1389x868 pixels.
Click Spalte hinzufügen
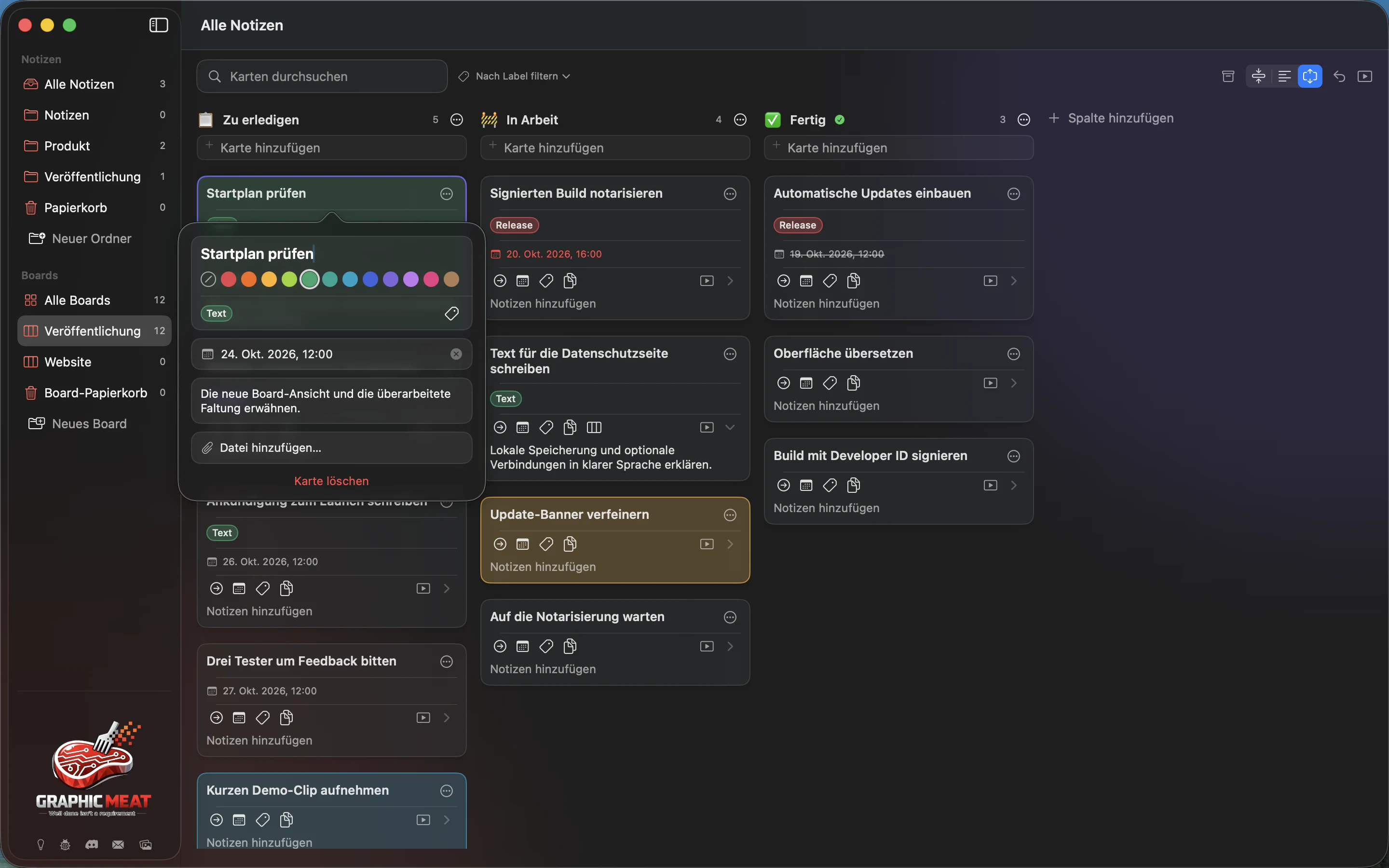[x=1111, y=118]
